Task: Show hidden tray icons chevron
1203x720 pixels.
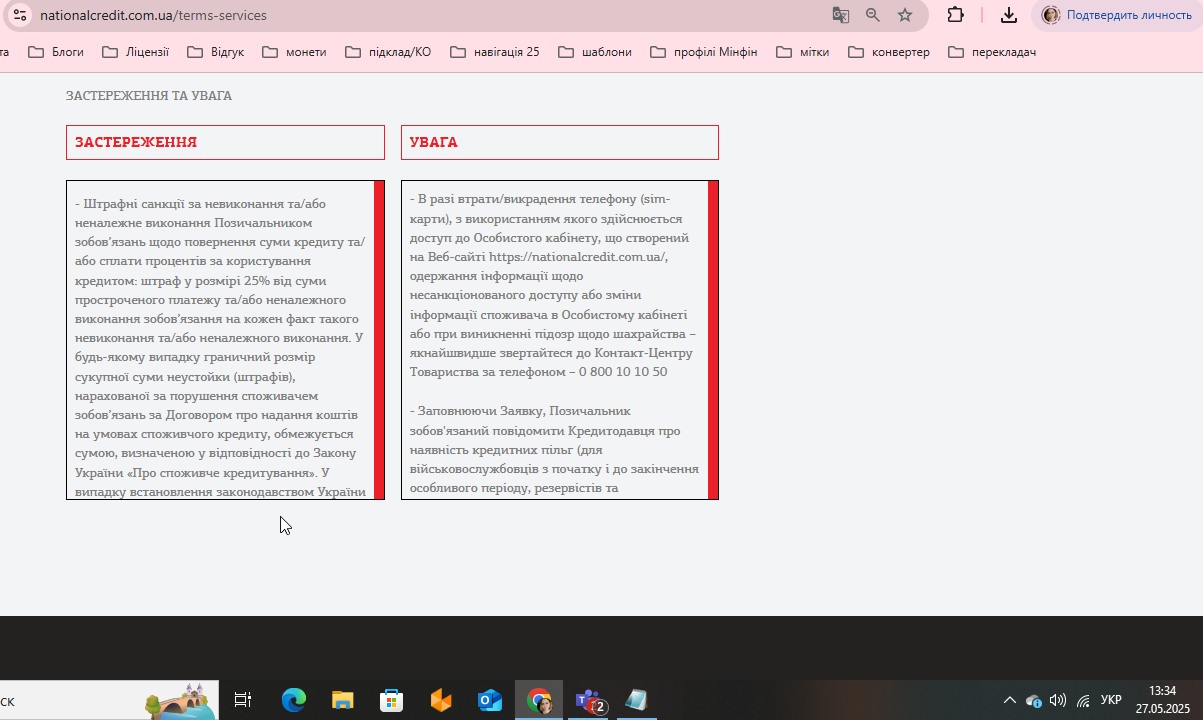Action: tap(1010, 701)
